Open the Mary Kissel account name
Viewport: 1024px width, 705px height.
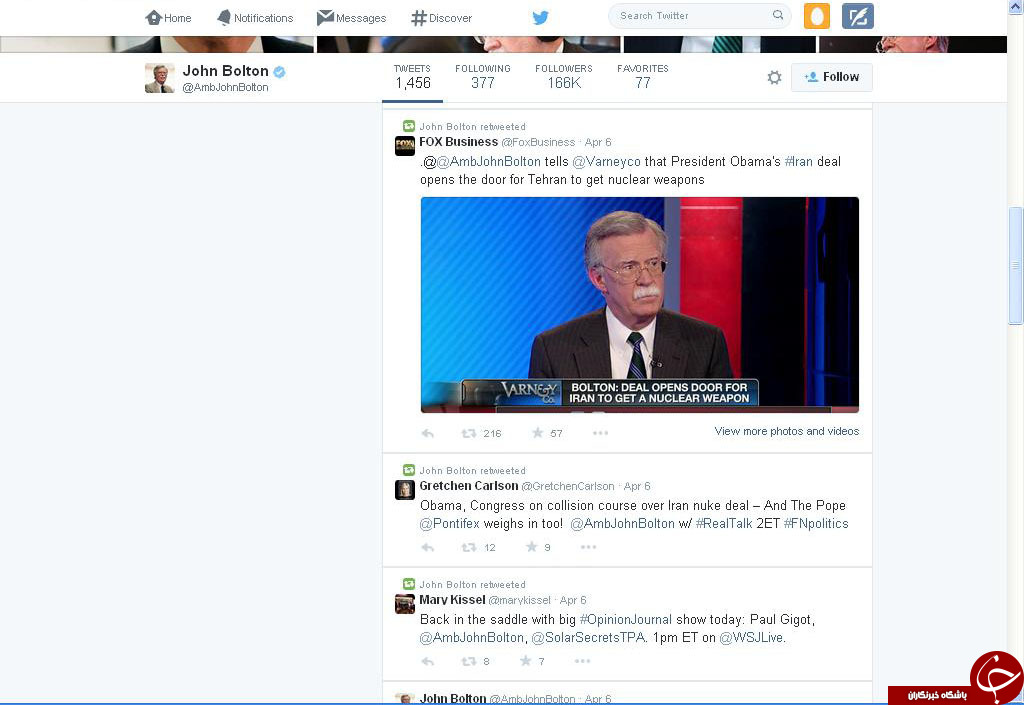click(x=452, y=600)
